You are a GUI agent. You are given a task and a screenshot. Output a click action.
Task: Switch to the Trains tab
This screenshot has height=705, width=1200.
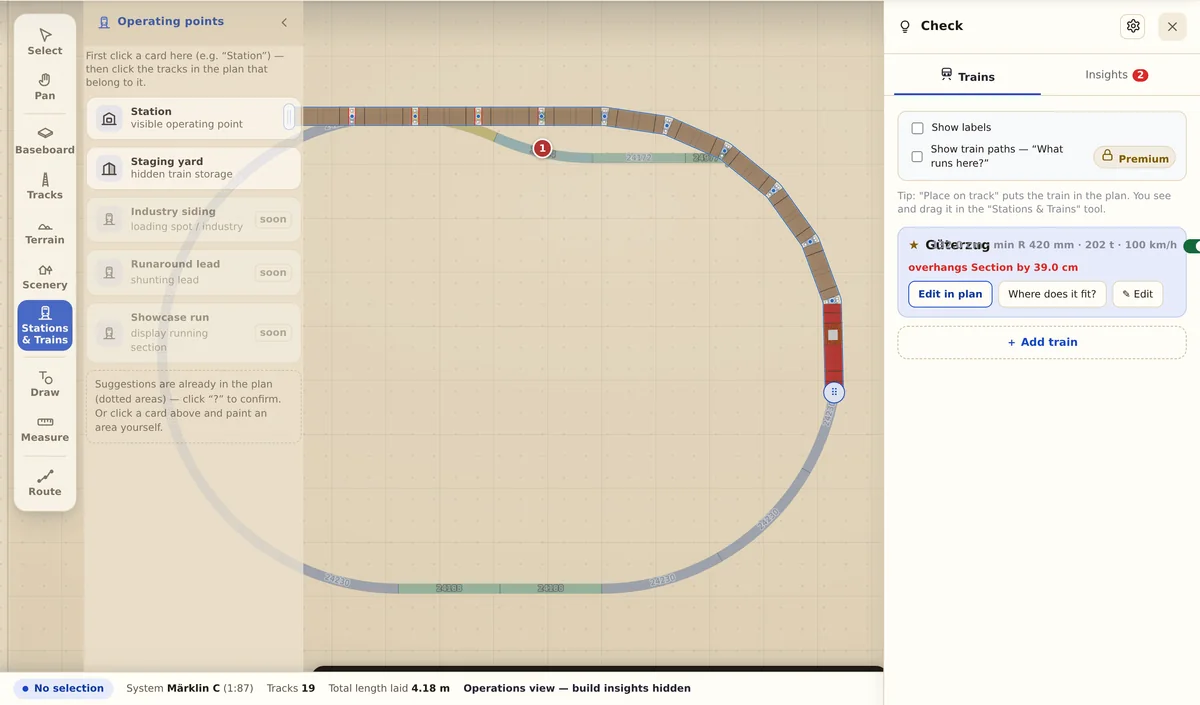pyautogui.click(x=967, y=76)
